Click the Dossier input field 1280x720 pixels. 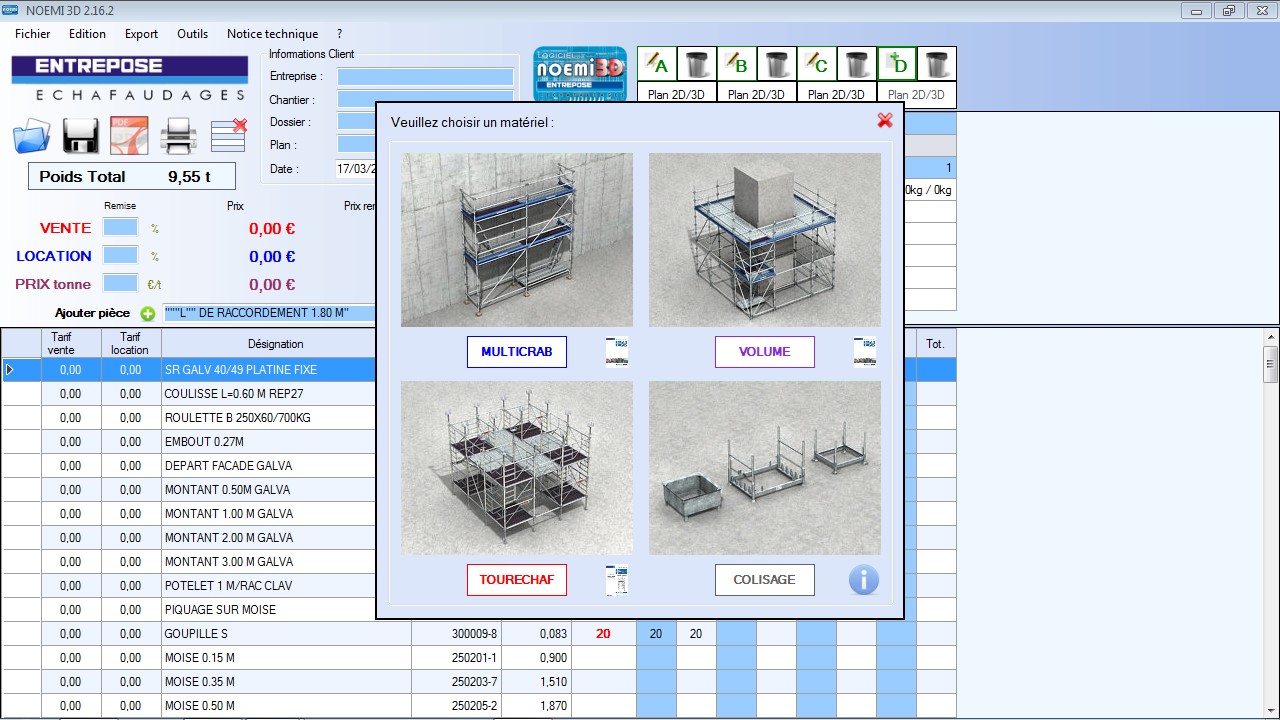(x=357, y=121)
